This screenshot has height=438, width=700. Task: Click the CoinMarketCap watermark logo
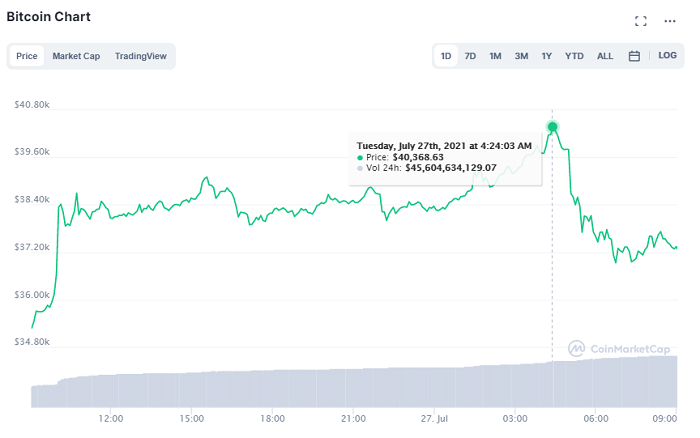coord(619,348)
